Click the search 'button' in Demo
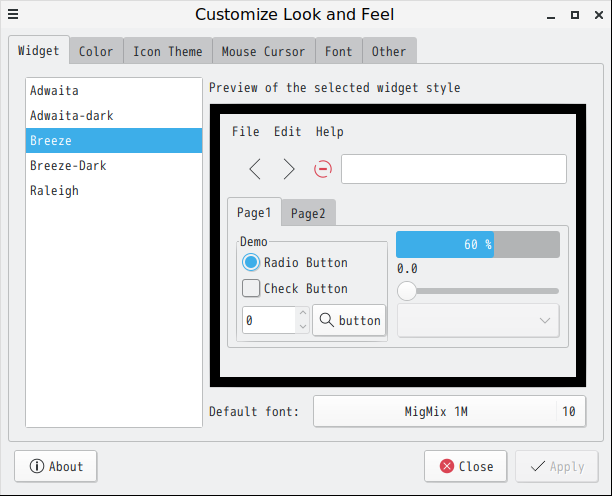The image size is (612, 496). click(x=349, y=320)
